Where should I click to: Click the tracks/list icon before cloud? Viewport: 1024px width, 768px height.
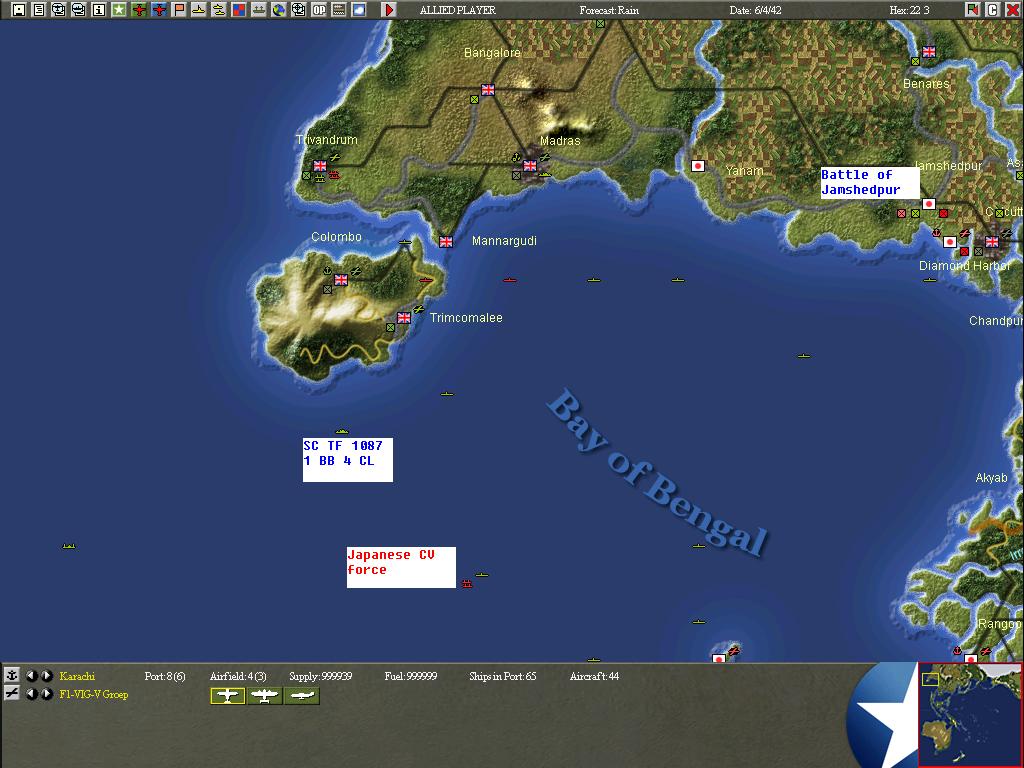pyautogui.click(x=339, y=10)
